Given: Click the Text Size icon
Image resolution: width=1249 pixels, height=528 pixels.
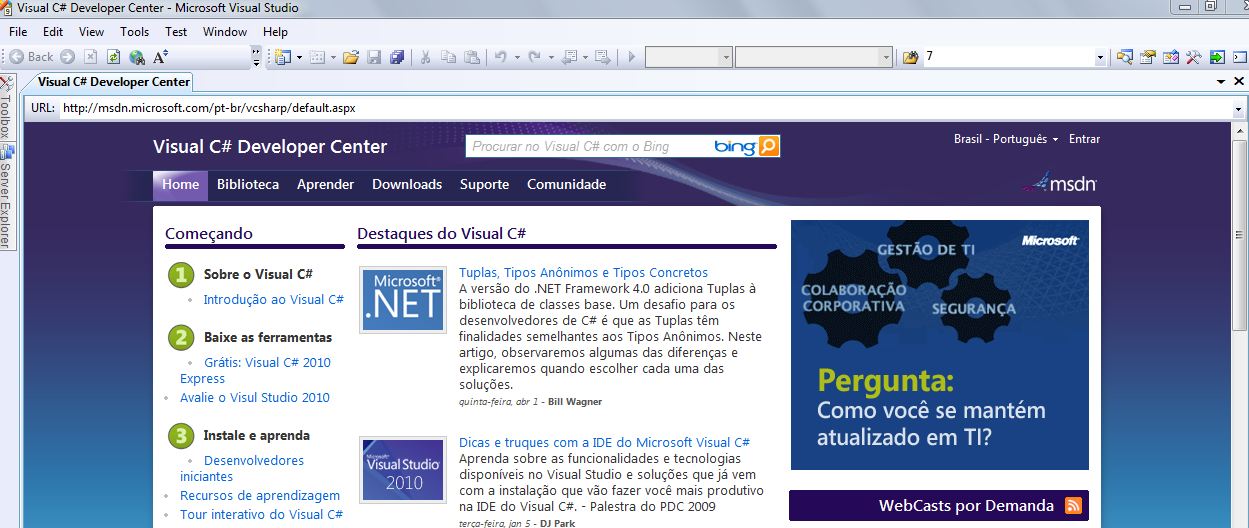Looking at the screenshot, I should 160,57.
